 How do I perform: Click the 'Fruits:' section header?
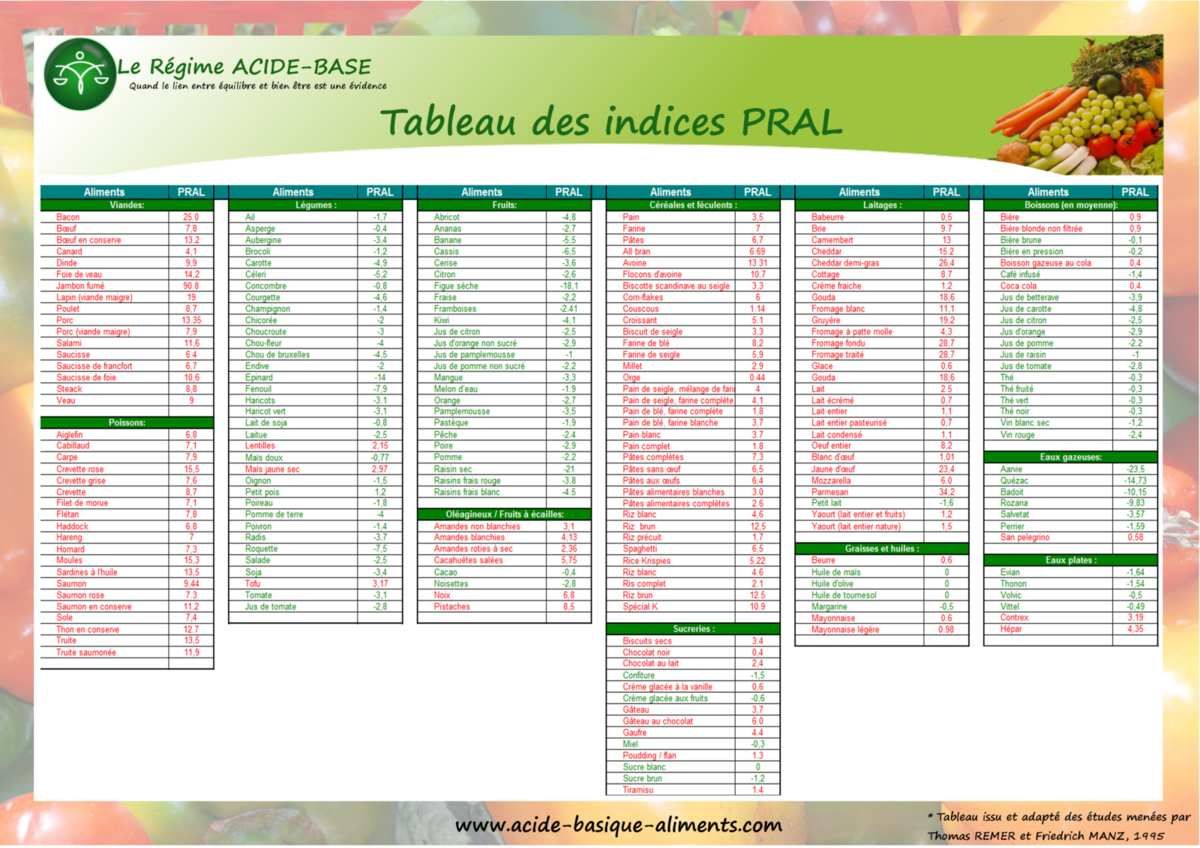click(x=504, y=205)
